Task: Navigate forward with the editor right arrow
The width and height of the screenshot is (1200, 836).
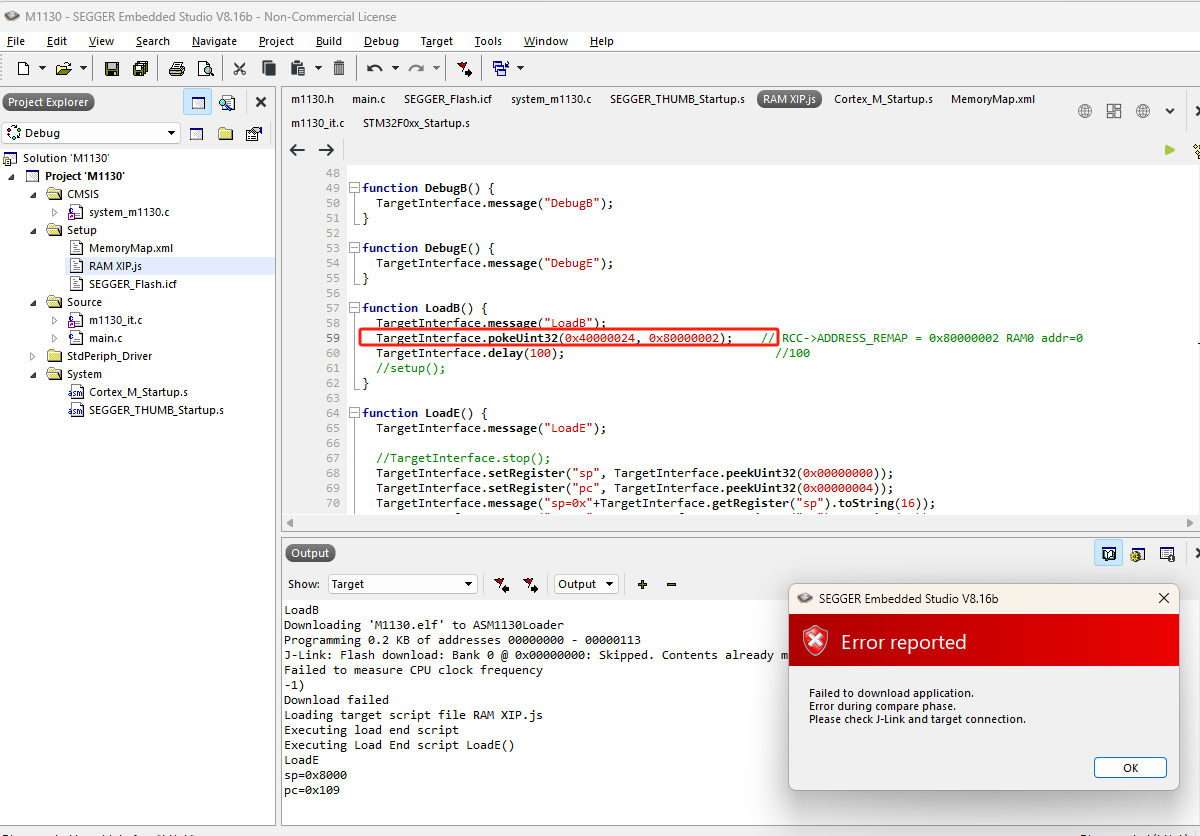Action: tap(326, 150)
